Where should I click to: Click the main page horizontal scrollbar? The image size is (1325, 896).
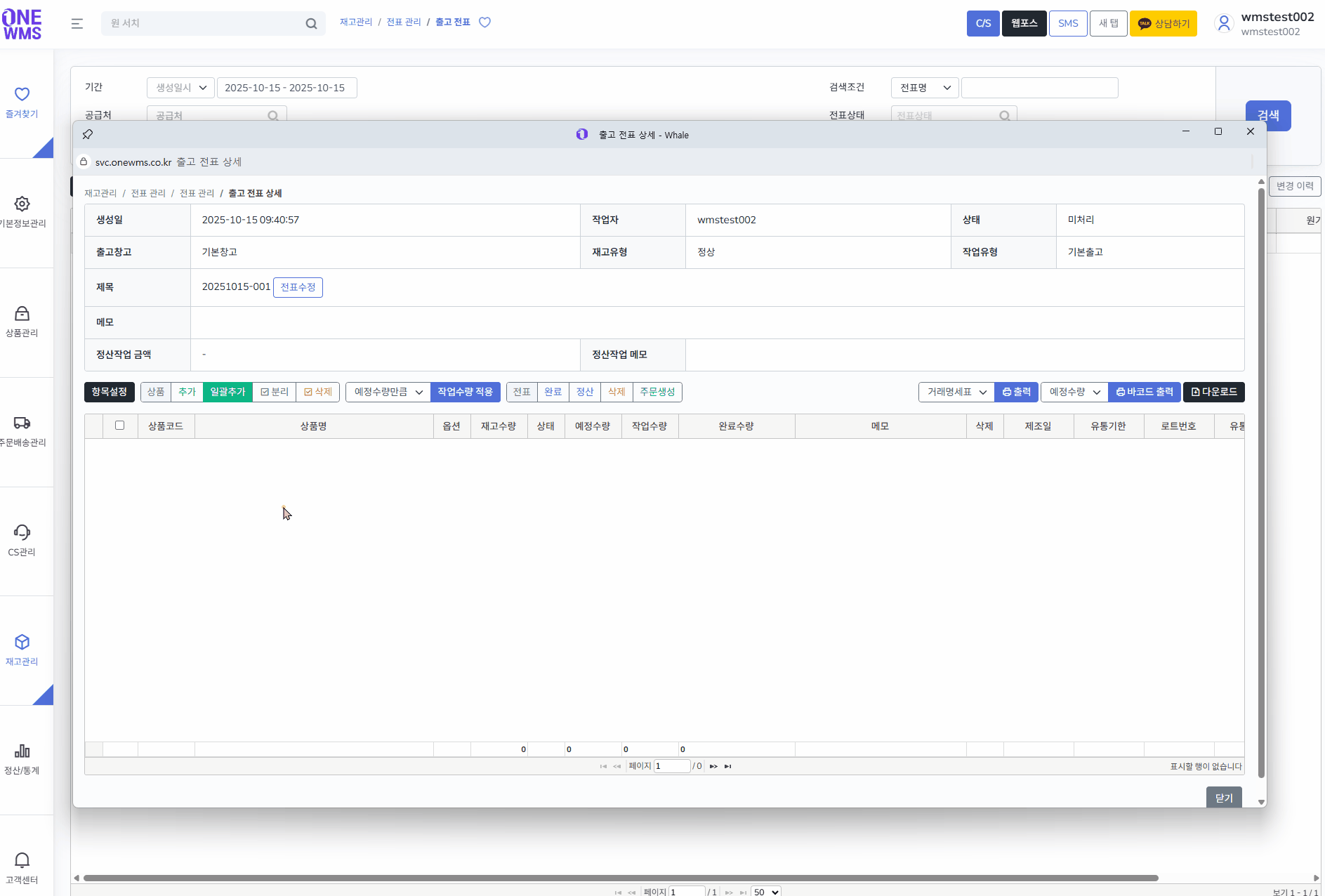pos(621,878)
